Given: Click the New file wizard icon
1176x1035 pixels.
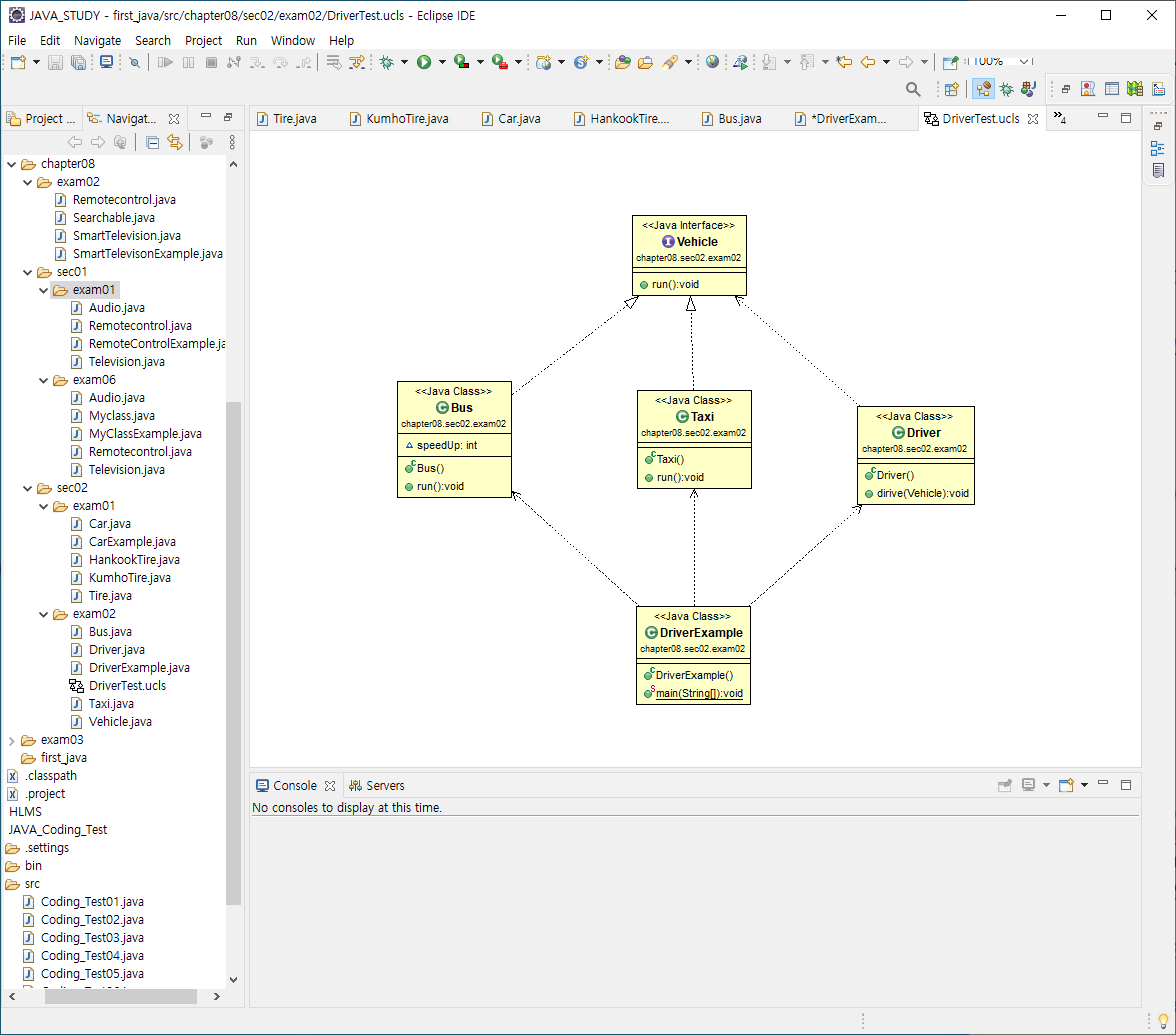Looking at the screenshot, I should coord(18,62).
